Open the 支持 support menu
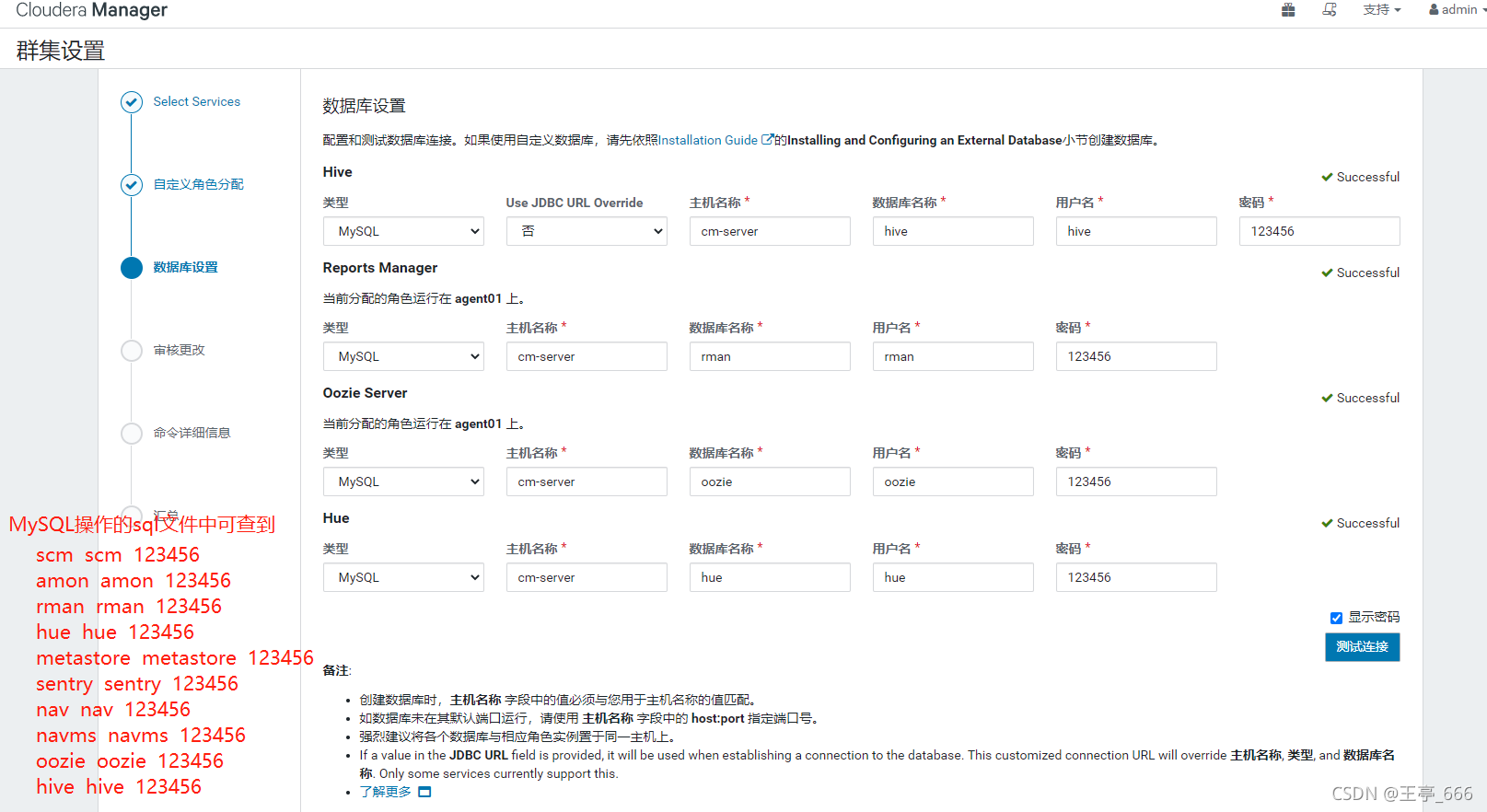 (x=1382, y=9)
